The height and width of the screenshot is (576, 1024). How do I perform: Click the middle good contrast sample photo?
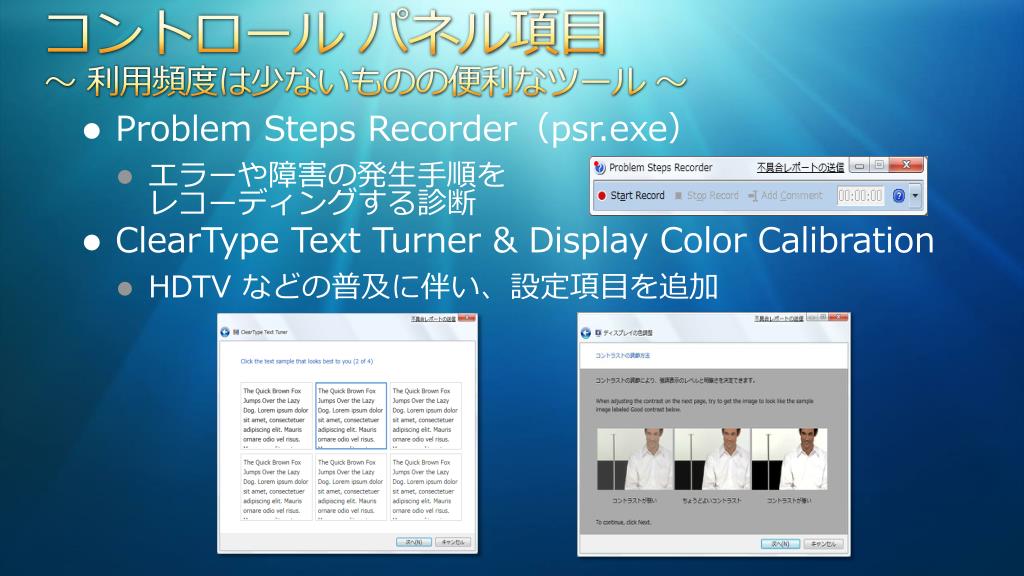[x=712, y=459]
